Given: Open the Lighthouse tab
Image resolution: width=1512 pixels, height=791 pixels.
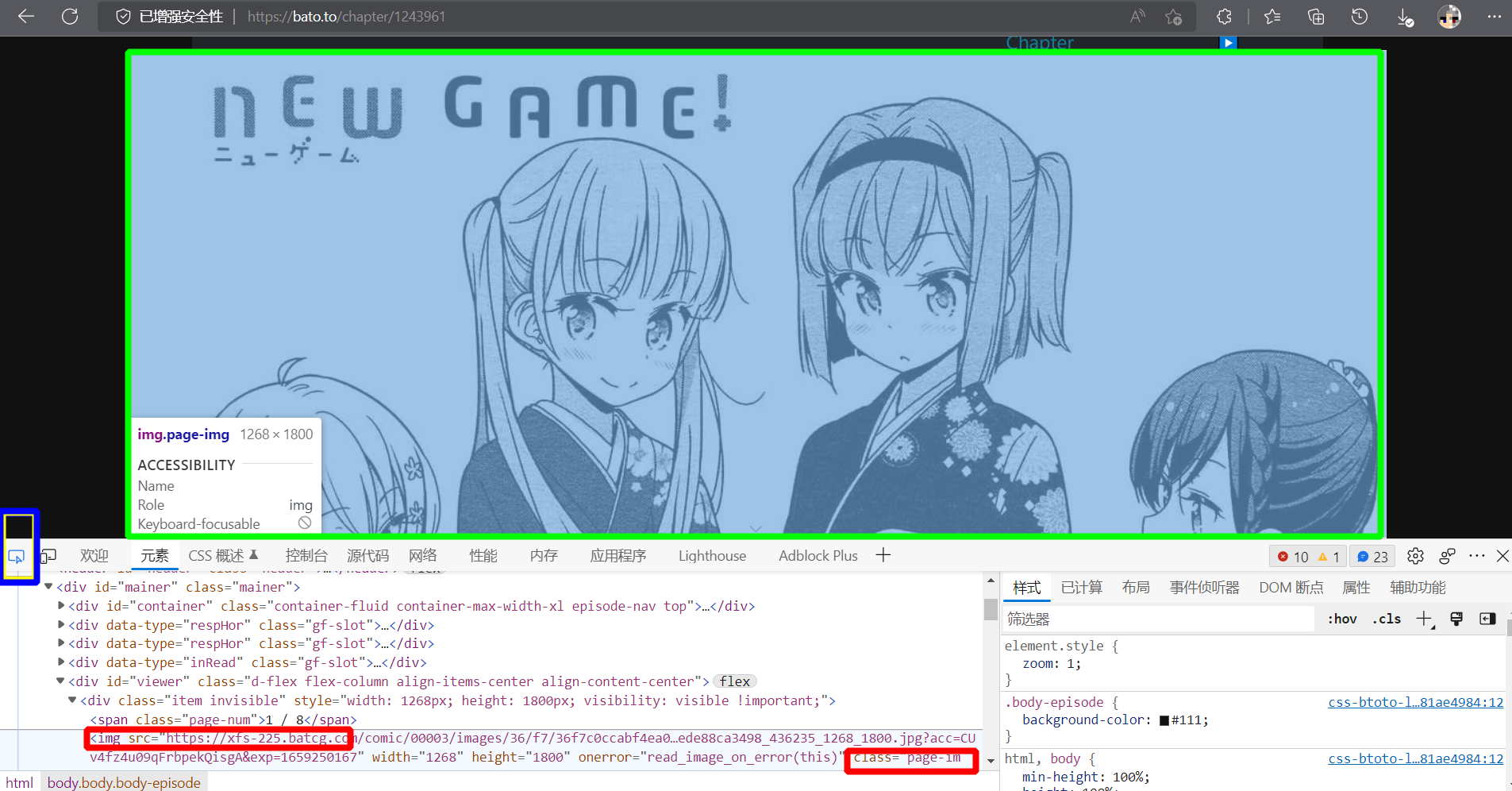Looking at the screenshot, I should click(712, 556).
